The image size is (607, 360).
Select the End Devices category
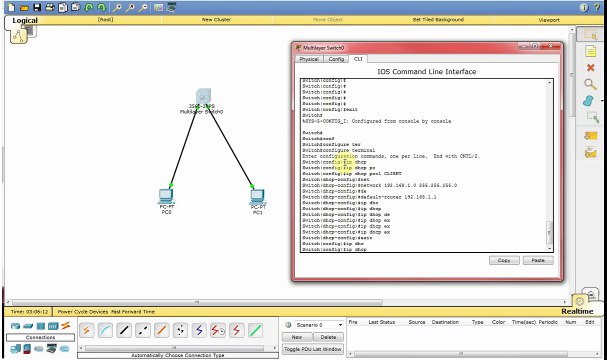pyautogui.click(x=15, y=349)
